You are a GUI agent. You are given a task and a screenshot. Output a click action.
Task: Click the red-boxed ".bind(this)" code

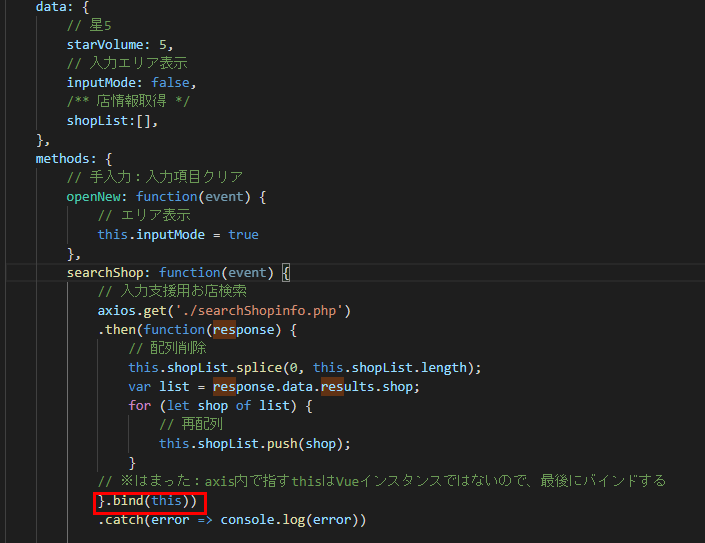pyautogui.click(x=146, y=500)
